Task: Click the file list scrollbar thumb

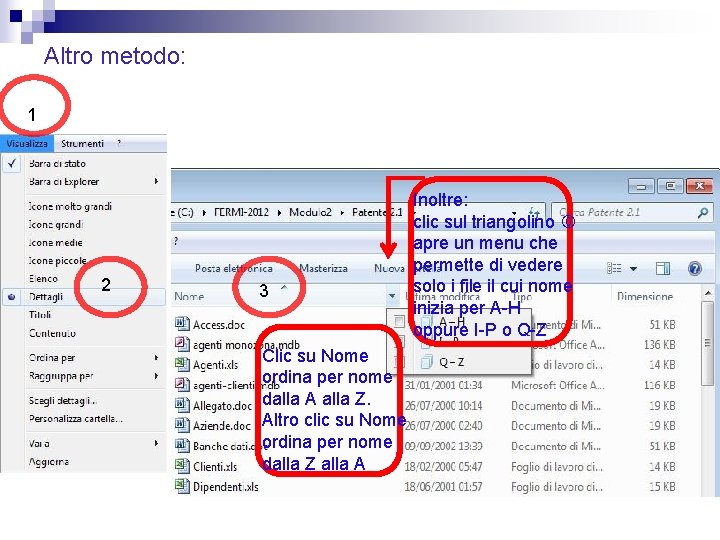Action: [x=708, y=343]
